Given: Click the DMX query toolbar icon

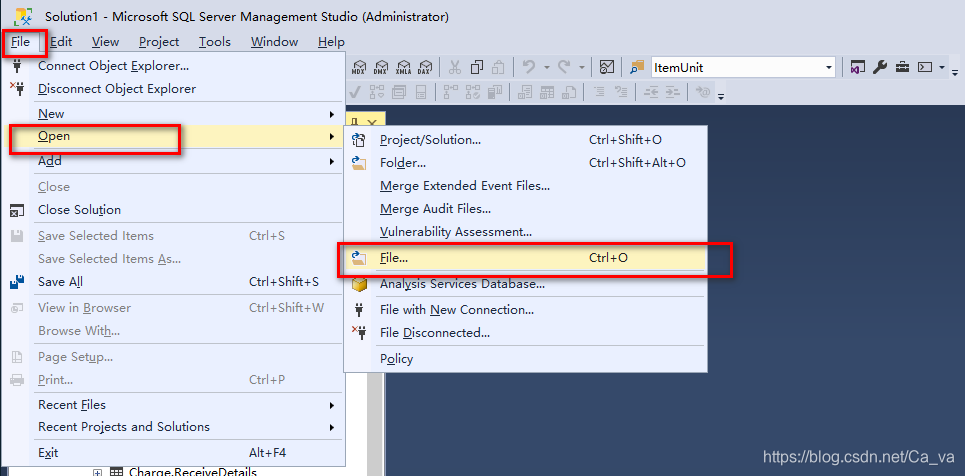Looking at the screenshot, I should (x=381, y=67).
